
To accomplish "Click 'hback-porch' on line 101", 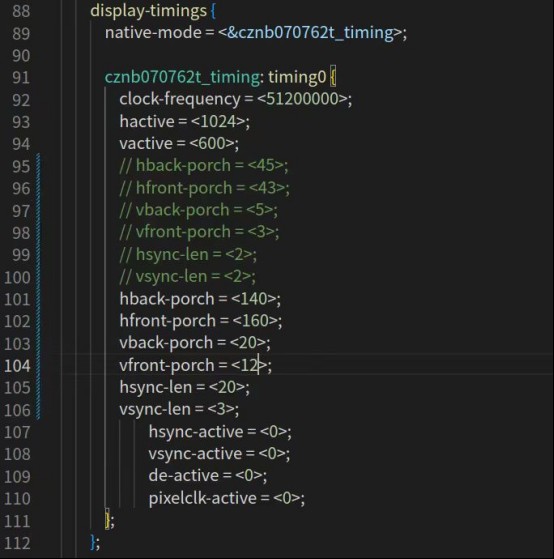I will [x=166, y=299].
